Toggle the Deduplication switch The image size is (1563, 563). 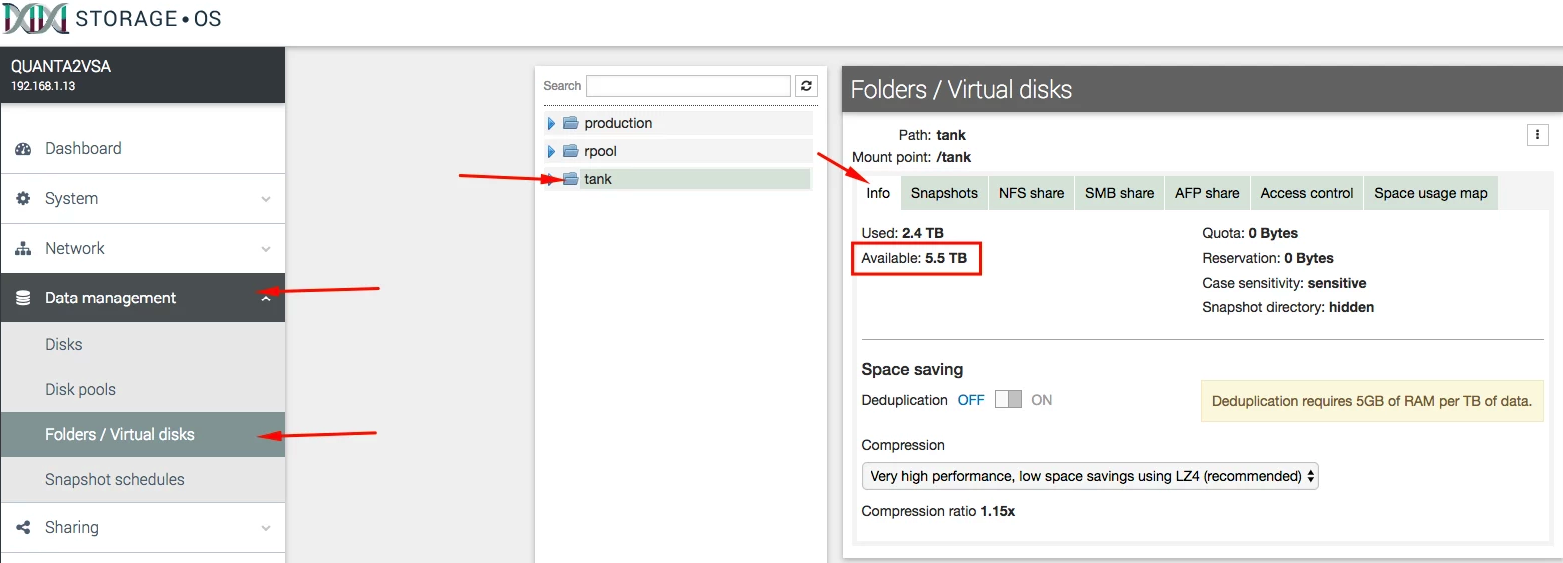tap(1008, 400)
